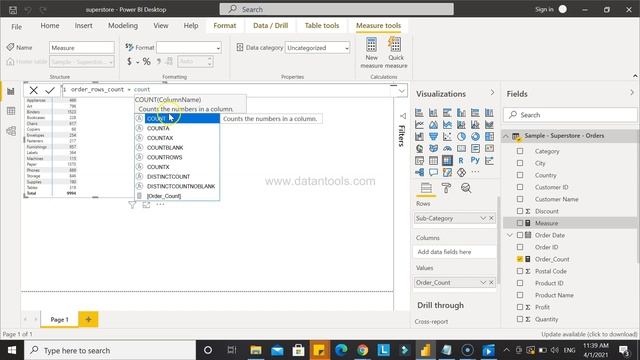Check the Profit field checkbox
The width and height of the screenshot is (640, 360).
[x=520, y=307]
